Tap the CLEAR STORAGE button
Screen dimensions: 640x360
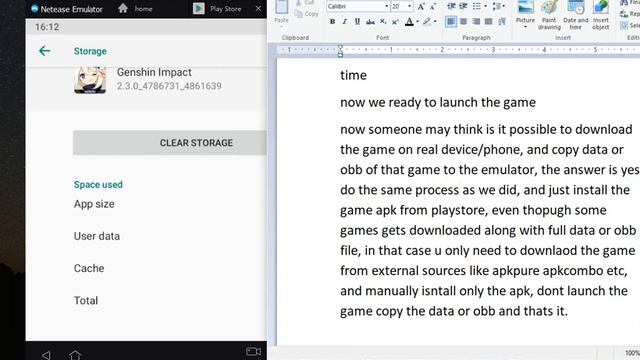170,143
